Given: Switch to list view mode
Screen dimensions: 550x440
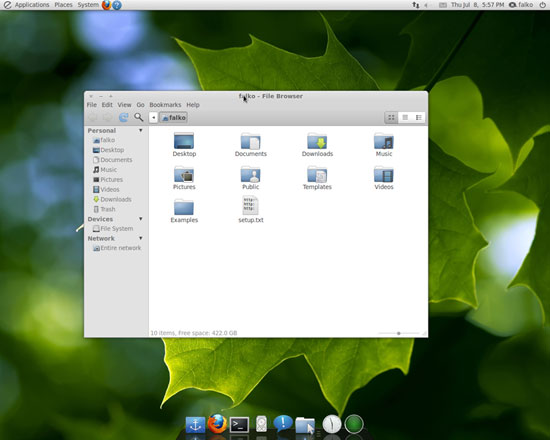Looking at the screenshot, I should 405,118.
